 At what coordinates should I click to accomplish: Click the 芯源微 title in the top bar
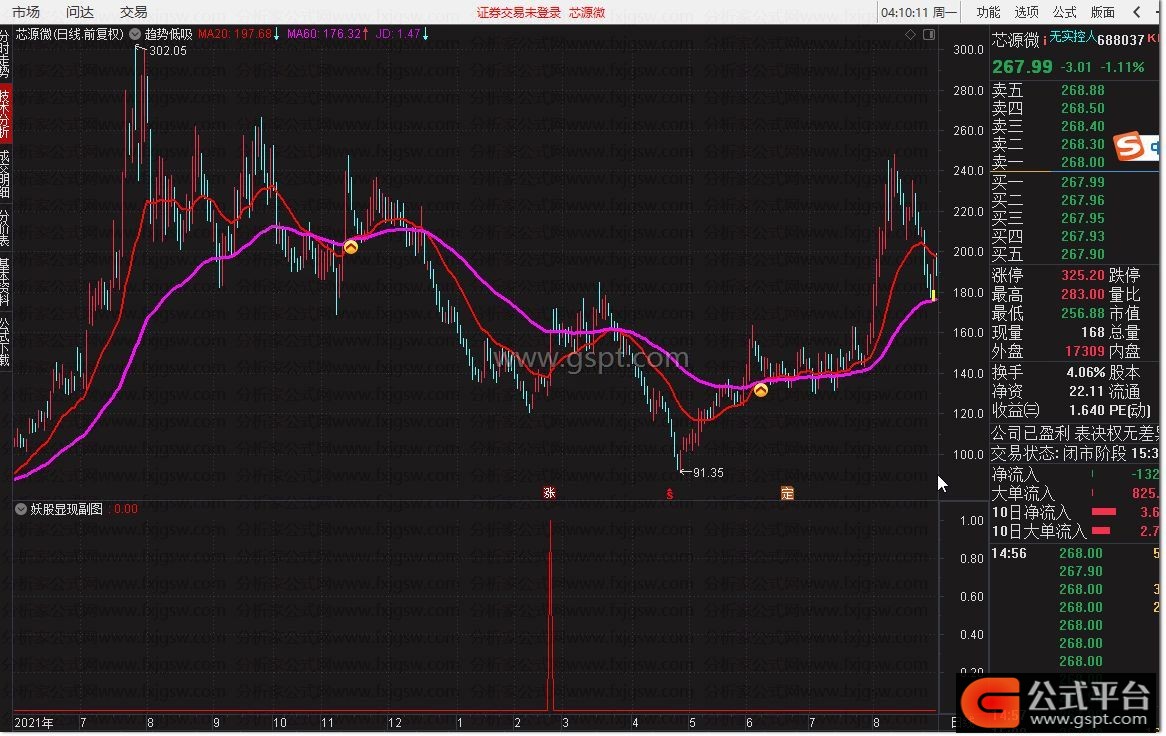[587, 13]
